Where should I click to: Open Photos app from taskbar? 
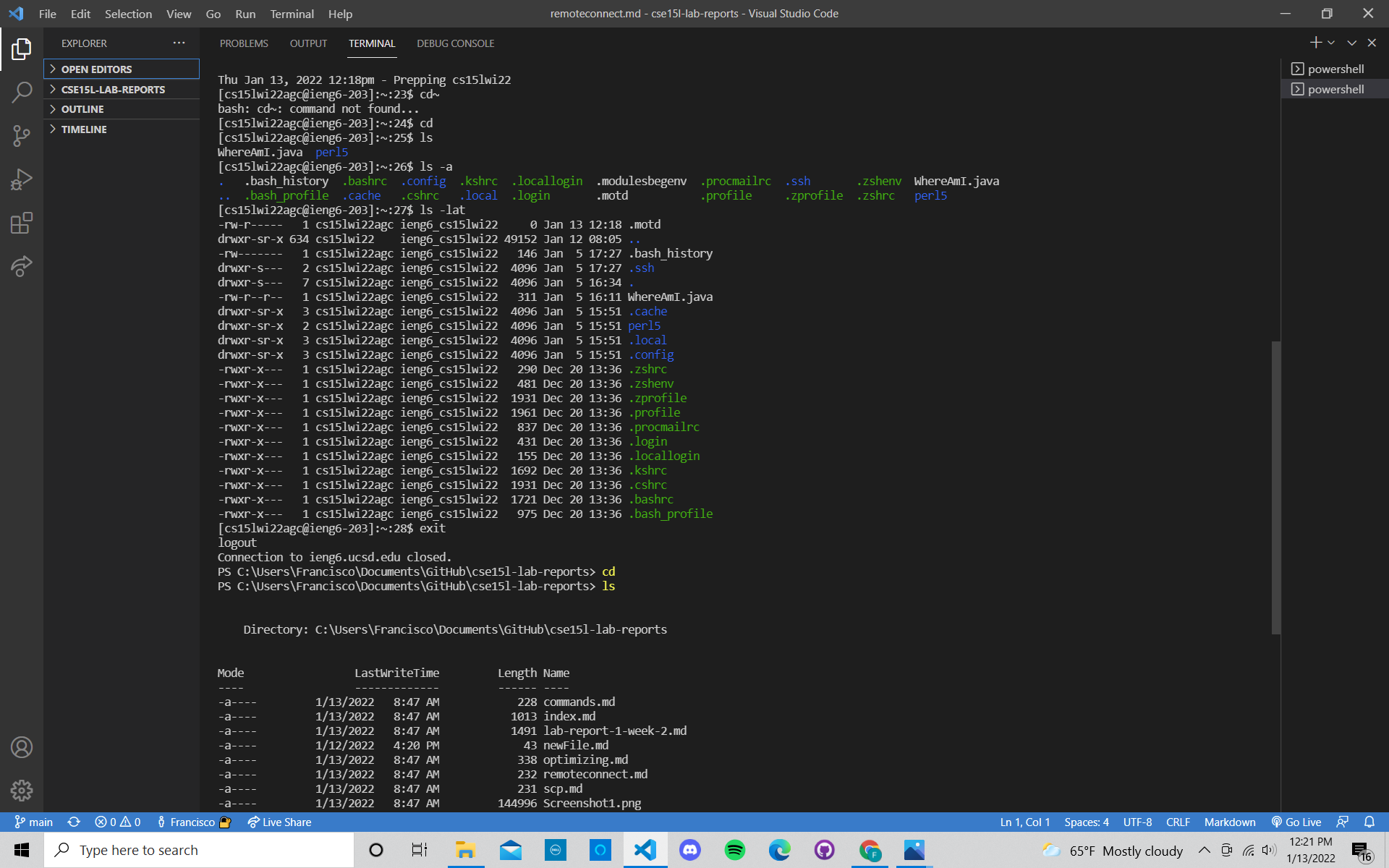[914, 850]
